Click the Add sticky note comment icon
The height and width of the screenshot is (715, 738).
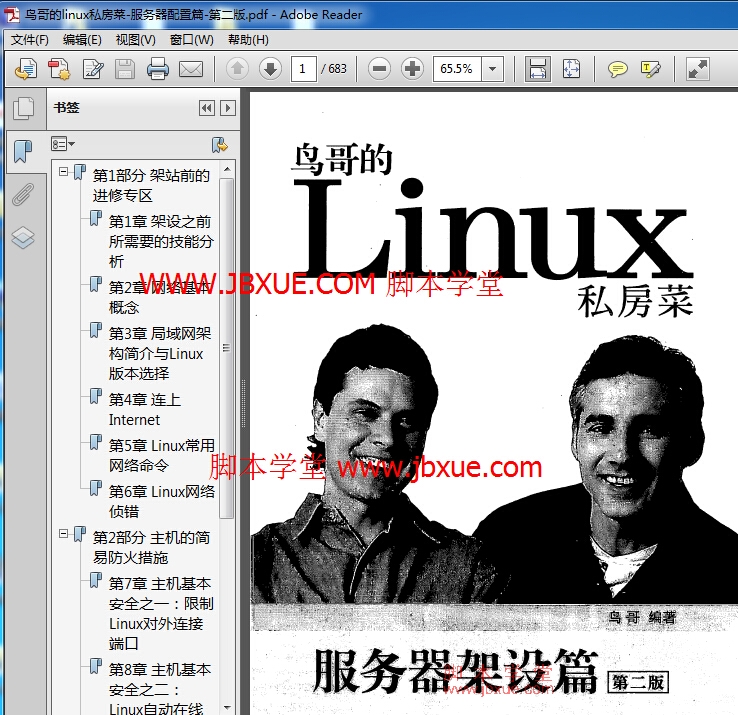[x=618, y=69]
